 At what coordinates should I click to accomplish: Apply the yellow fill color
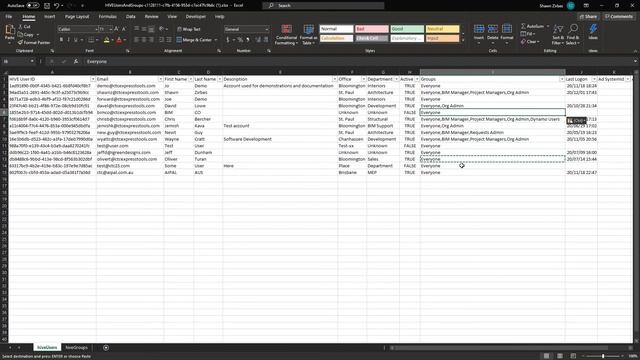coord(107,40)
